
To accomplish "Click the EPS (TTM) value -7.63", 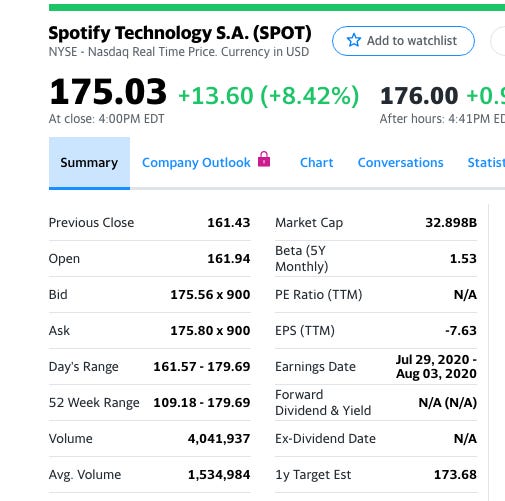I will pyautogui.click(x=461, y=331).
